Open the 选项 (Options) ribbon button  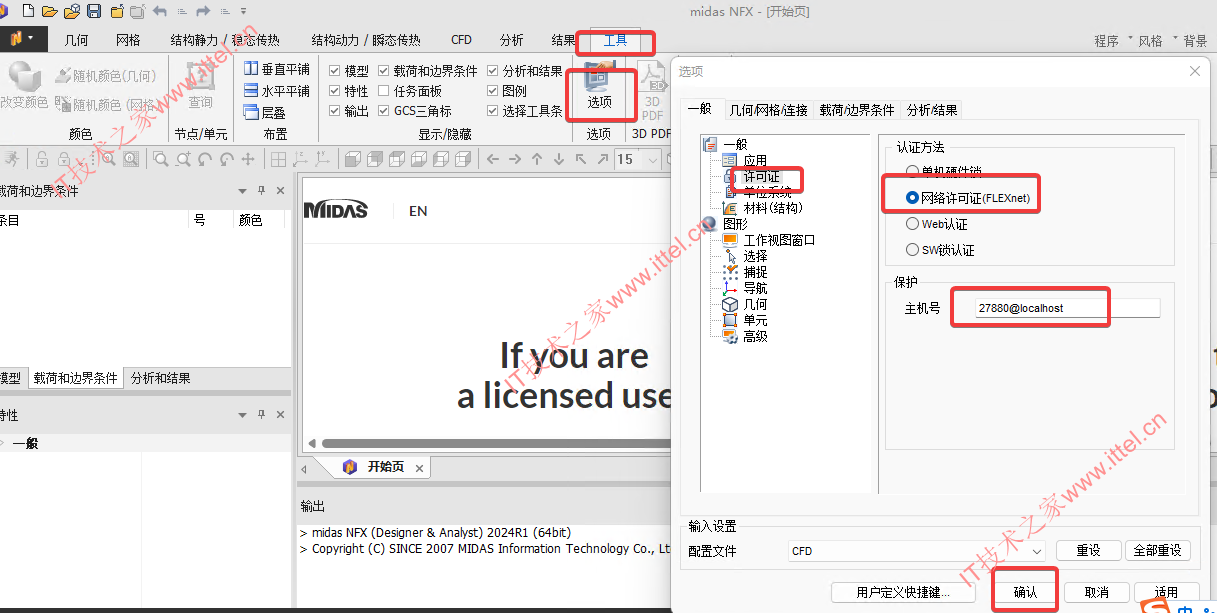[x=599, y=88]
